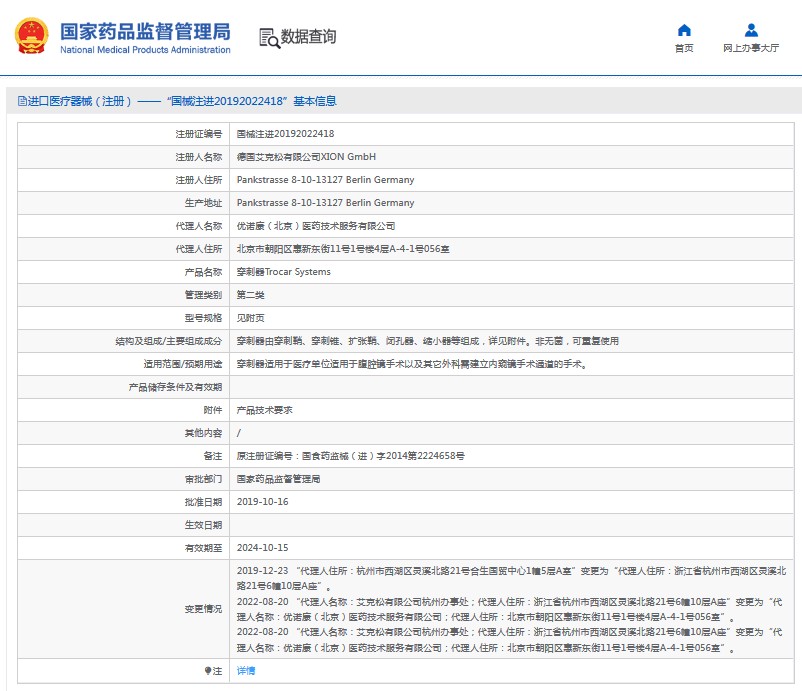Click the 代理人名称 row label
802x691 pixels.
point(199,226)
